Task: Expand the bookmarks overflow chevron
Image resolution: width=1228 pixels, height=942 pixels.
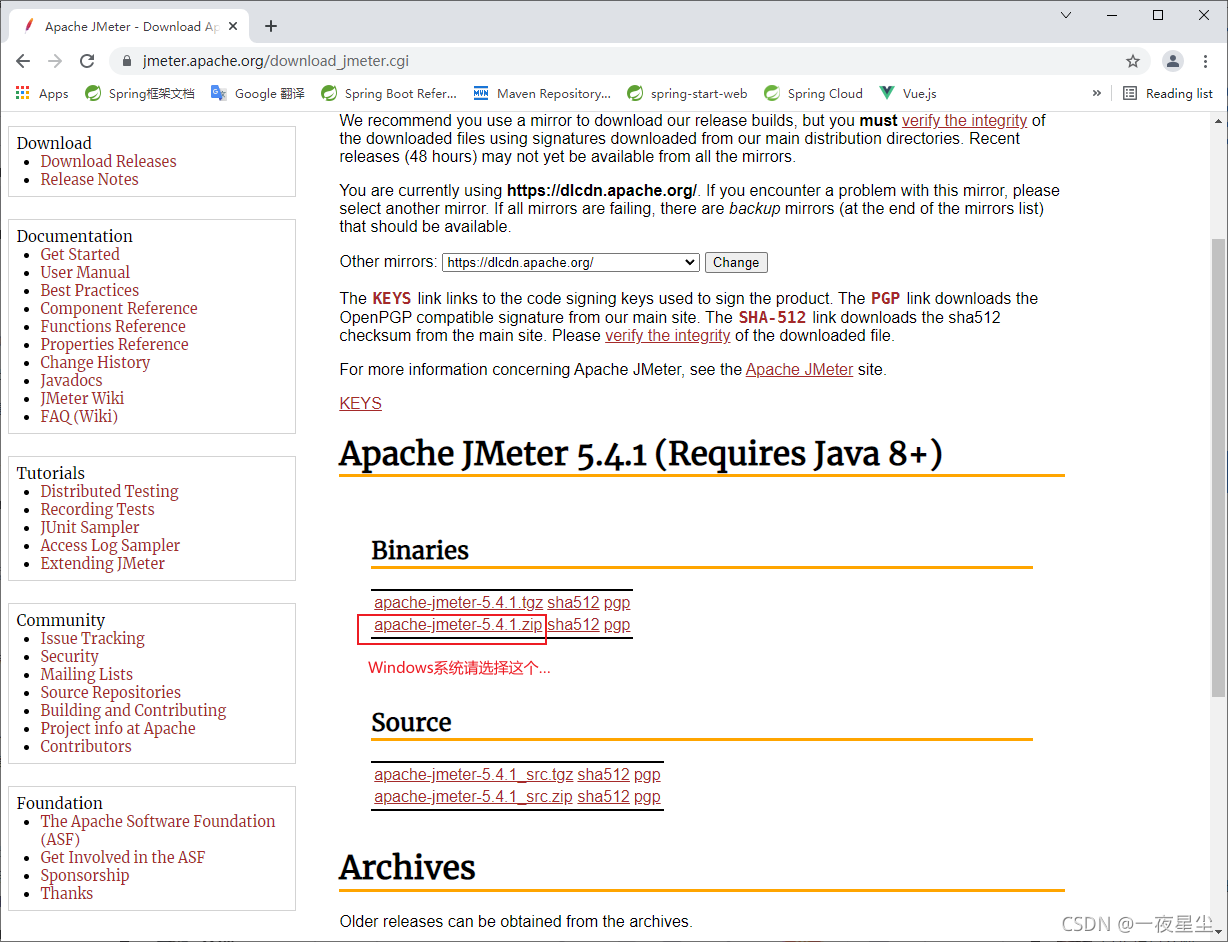Action: [x=1097, y=93]
